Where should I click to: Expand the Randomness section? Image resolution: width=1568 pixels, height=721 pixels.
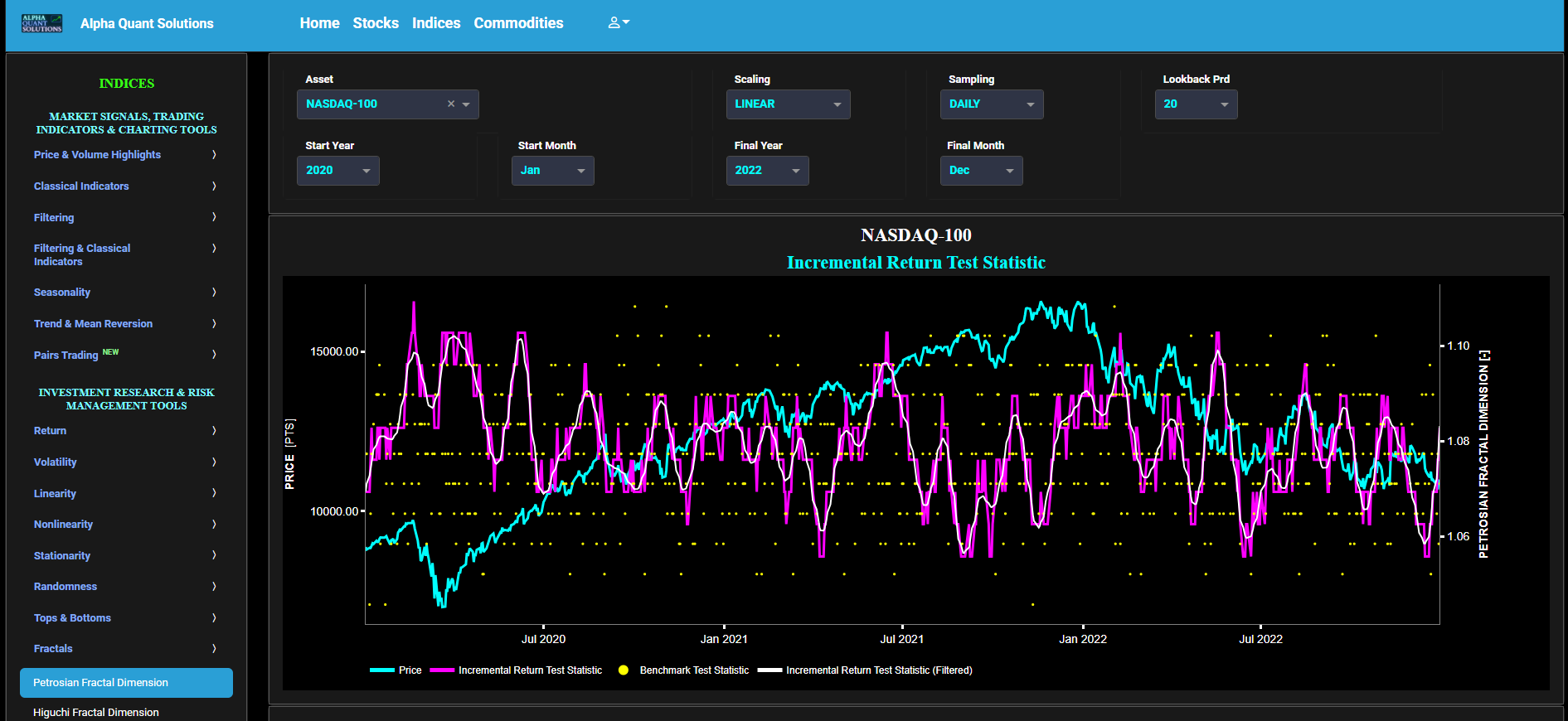click(125, 587)
